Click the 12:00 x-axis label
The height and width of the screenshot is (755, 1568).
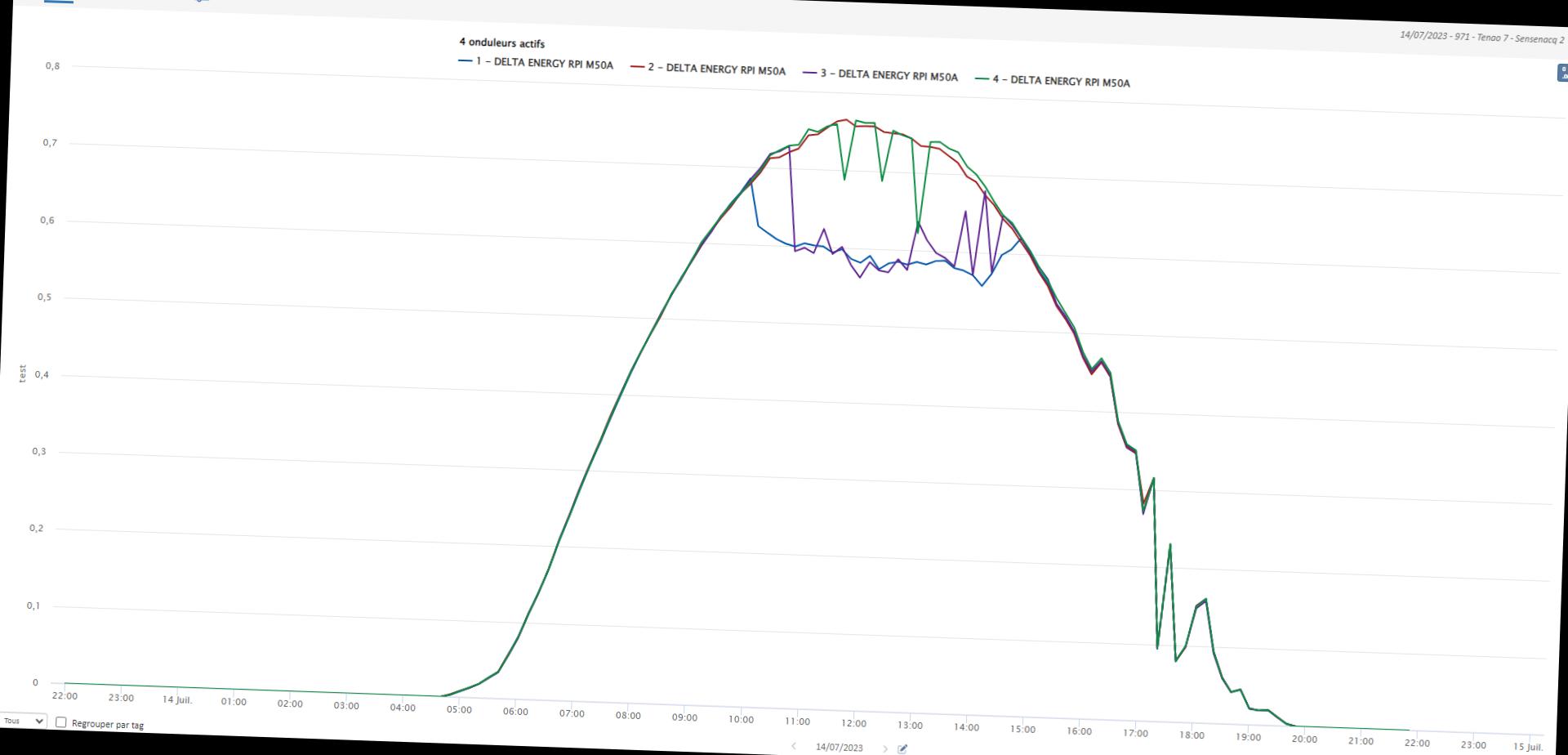click(x=853, y=723)
